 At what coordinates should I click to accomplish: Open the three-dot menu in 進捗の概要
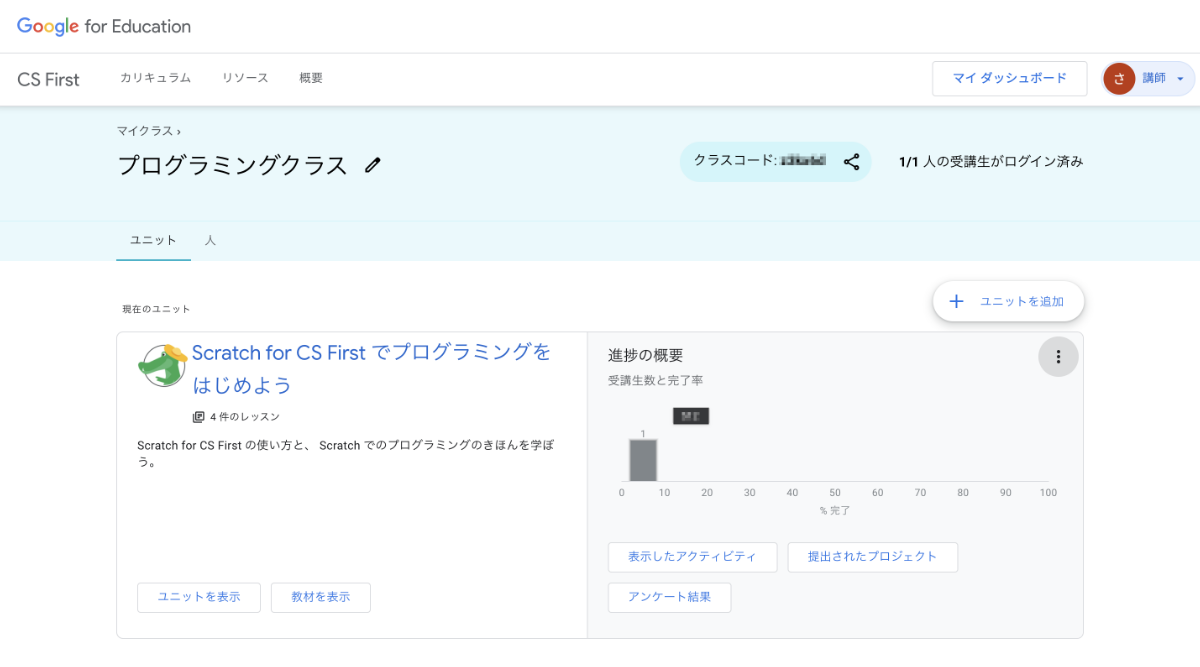point(1058,356)
